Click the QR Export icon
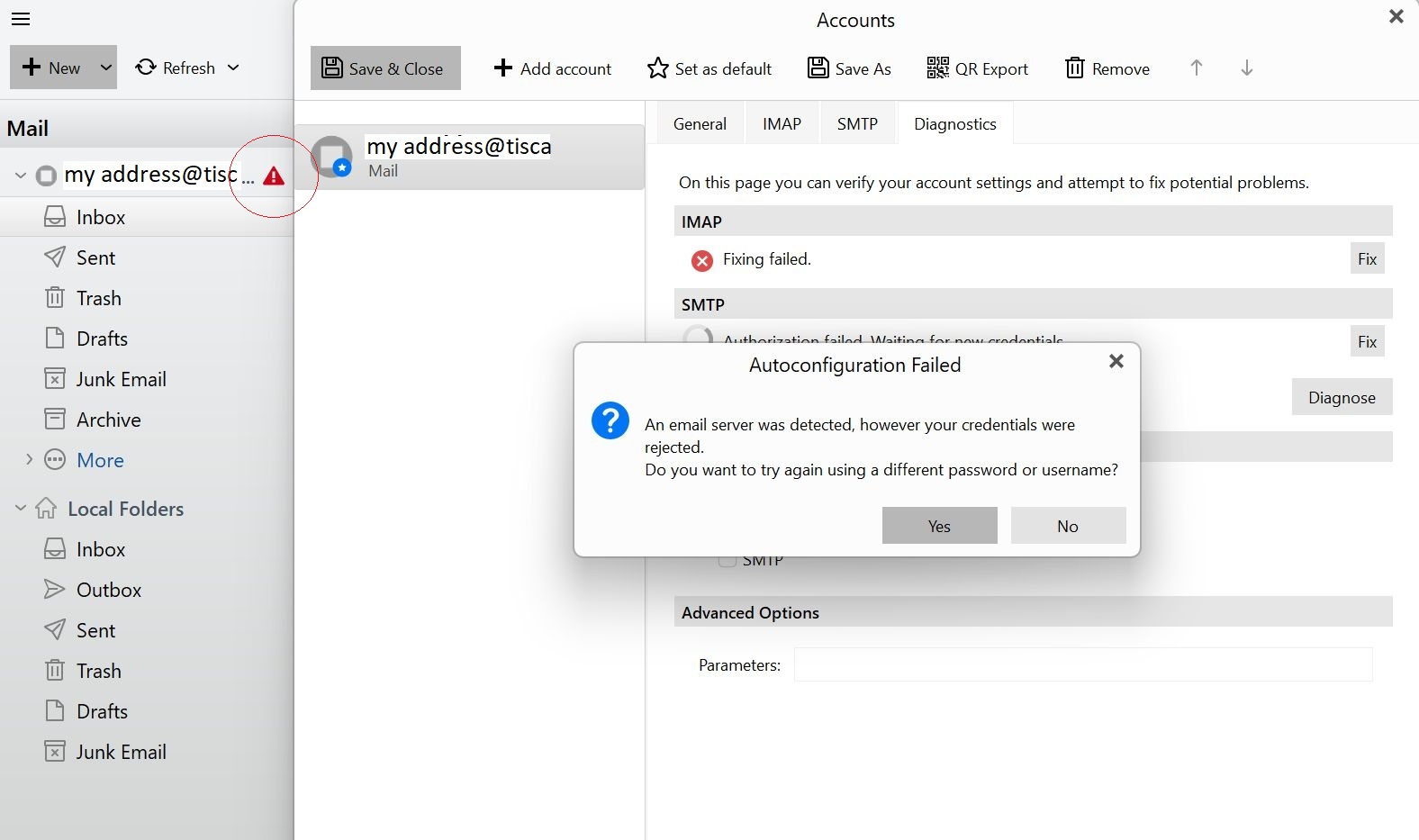Screen dimensions: 1419x840 (x=937, y=68)
